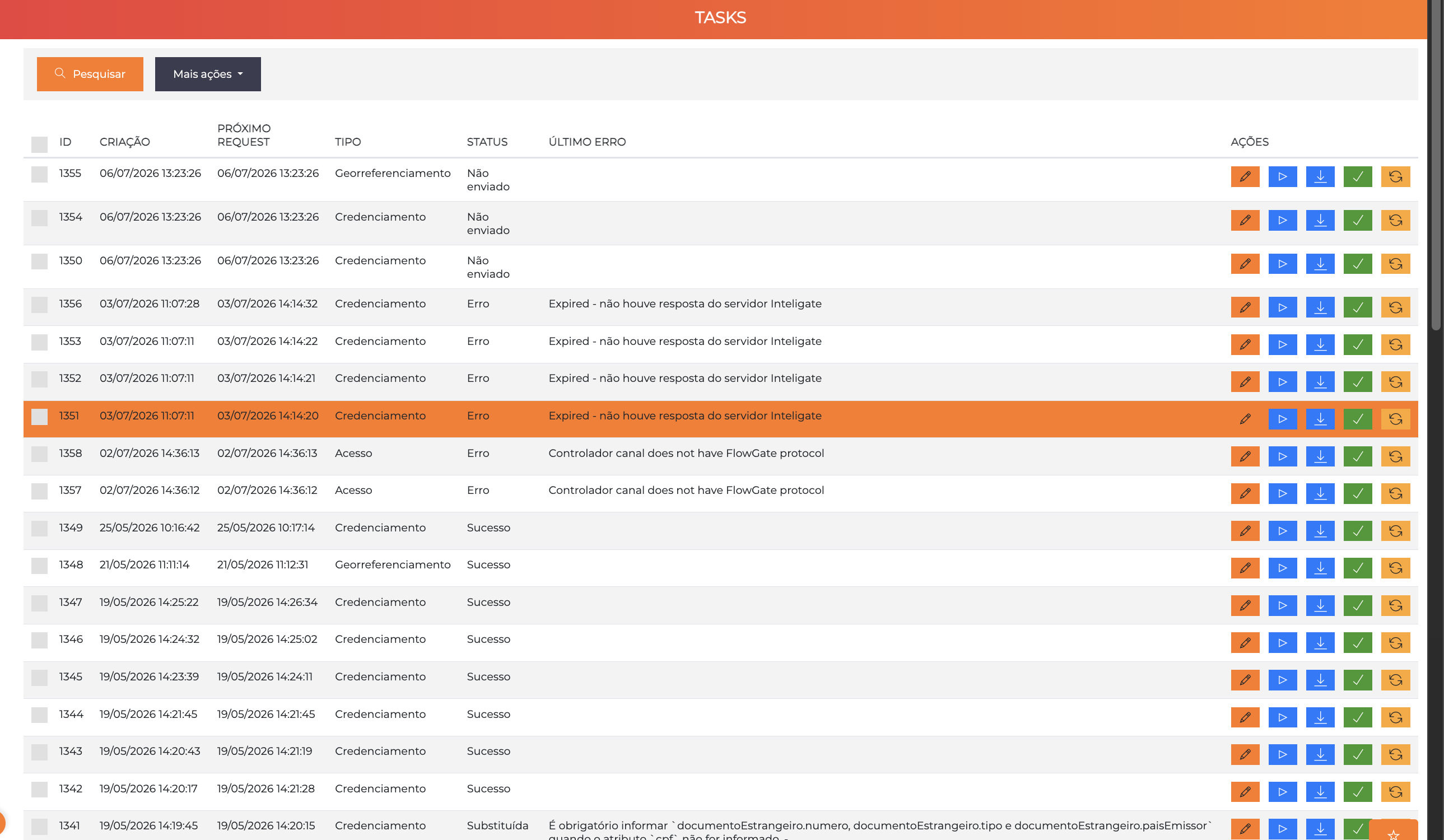Image resolution: width=1444 pixels, height=840 pixels.
Task: Tick the checkbox for task 1349
Action: pyautogui.click(x=39, y=528)
